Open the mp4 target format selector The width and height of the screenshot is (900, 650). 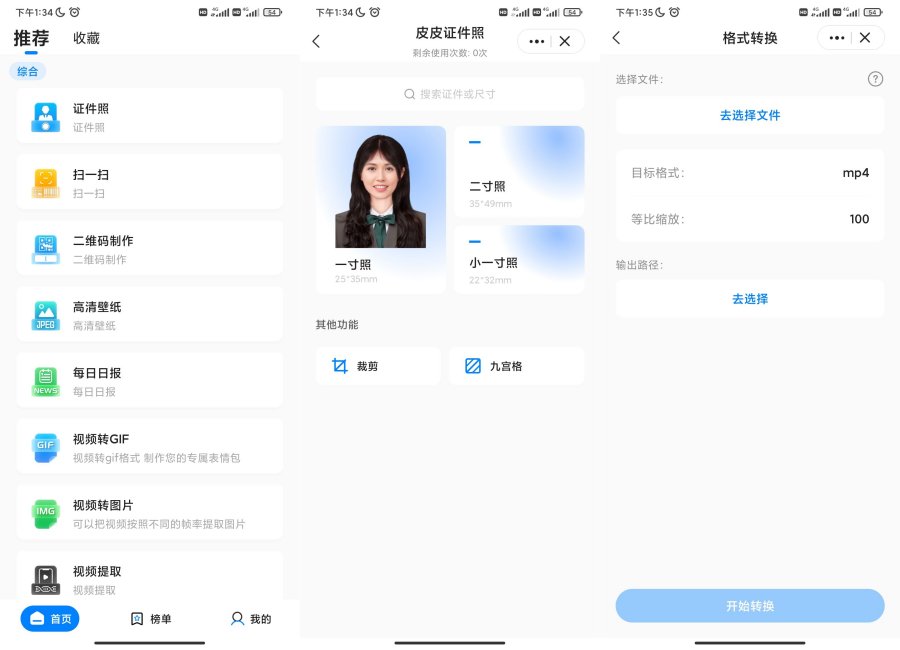855,173
